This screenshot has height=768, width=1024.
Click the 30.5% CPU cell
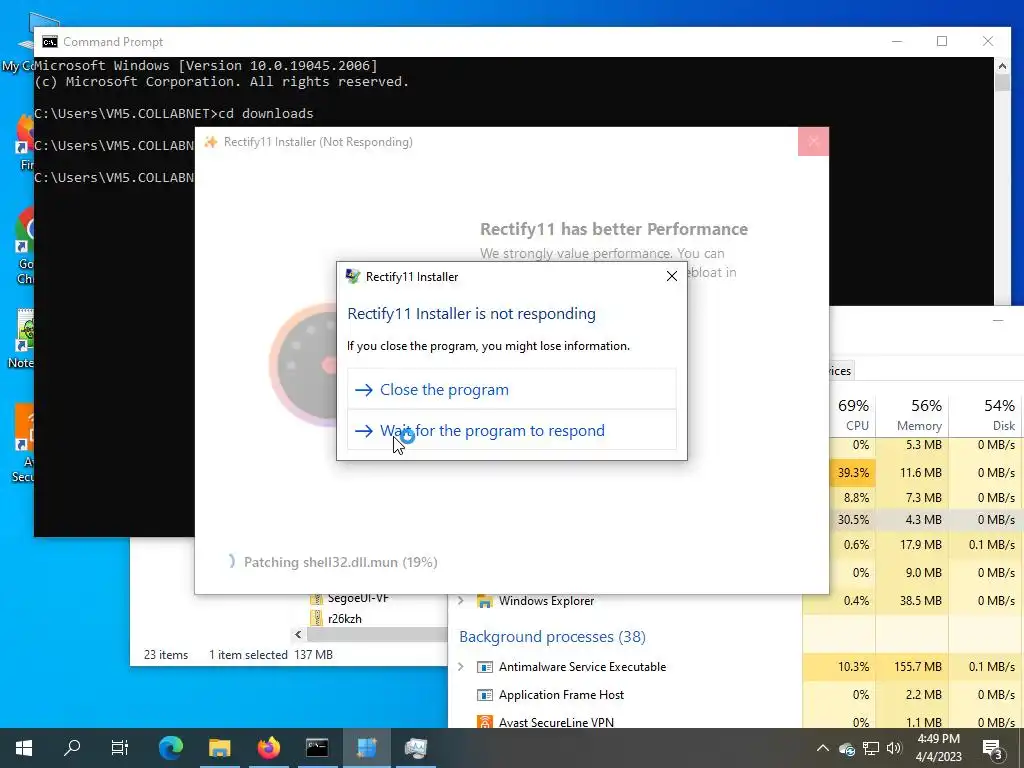point(853,520)
